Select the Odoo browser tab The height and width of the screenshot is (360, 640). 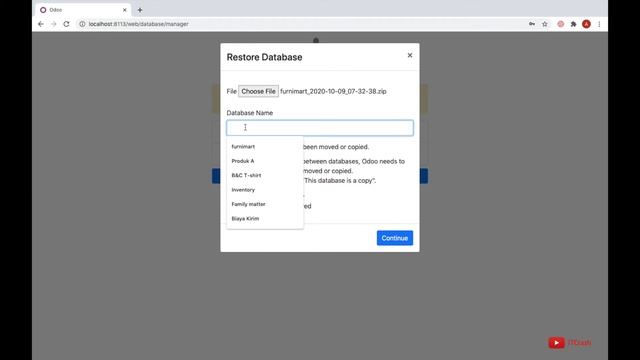pos(83,10)
